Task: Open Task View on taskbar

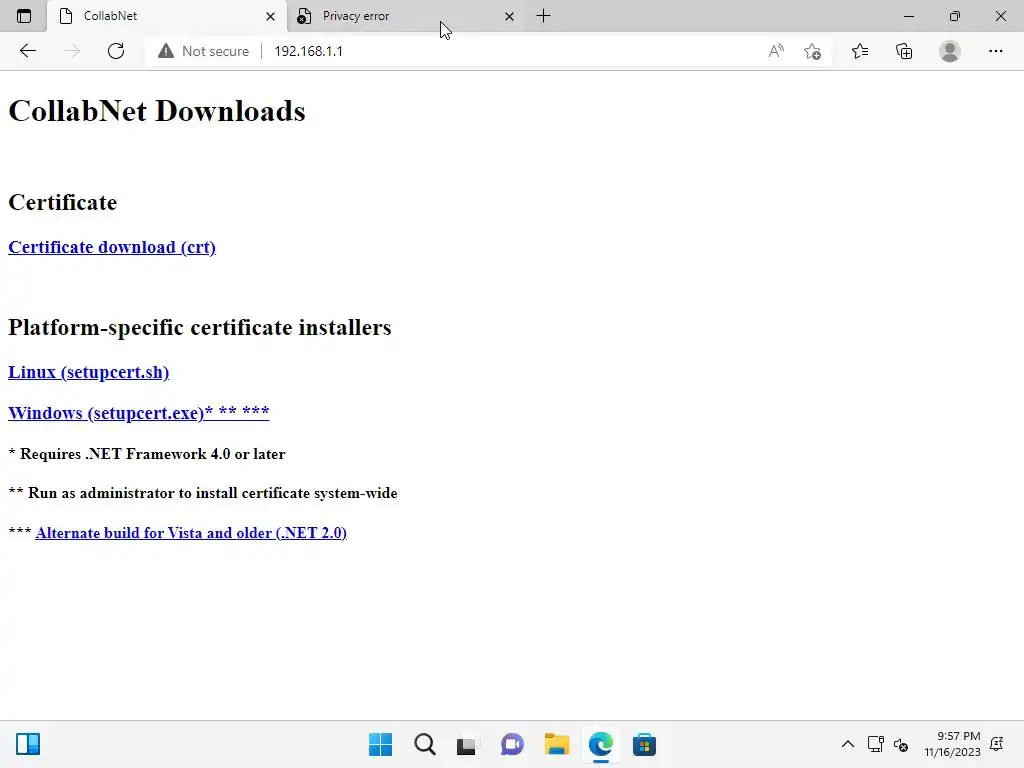Action: pos(466,744)
